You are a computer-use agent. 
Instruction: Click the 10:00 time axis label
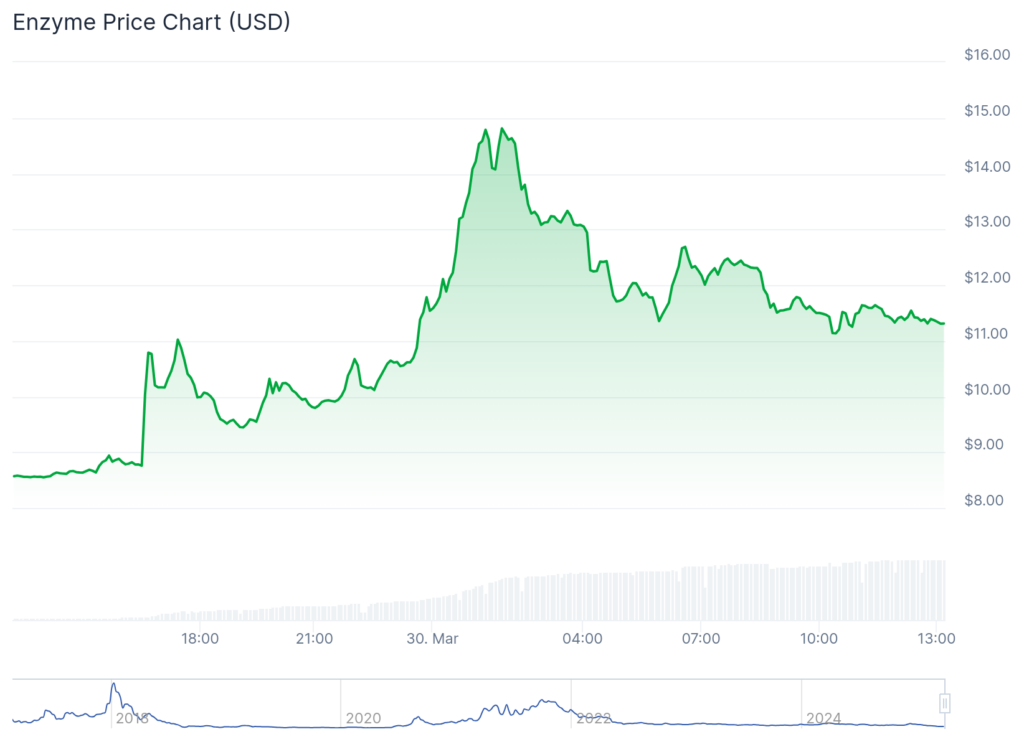[819, 638]
